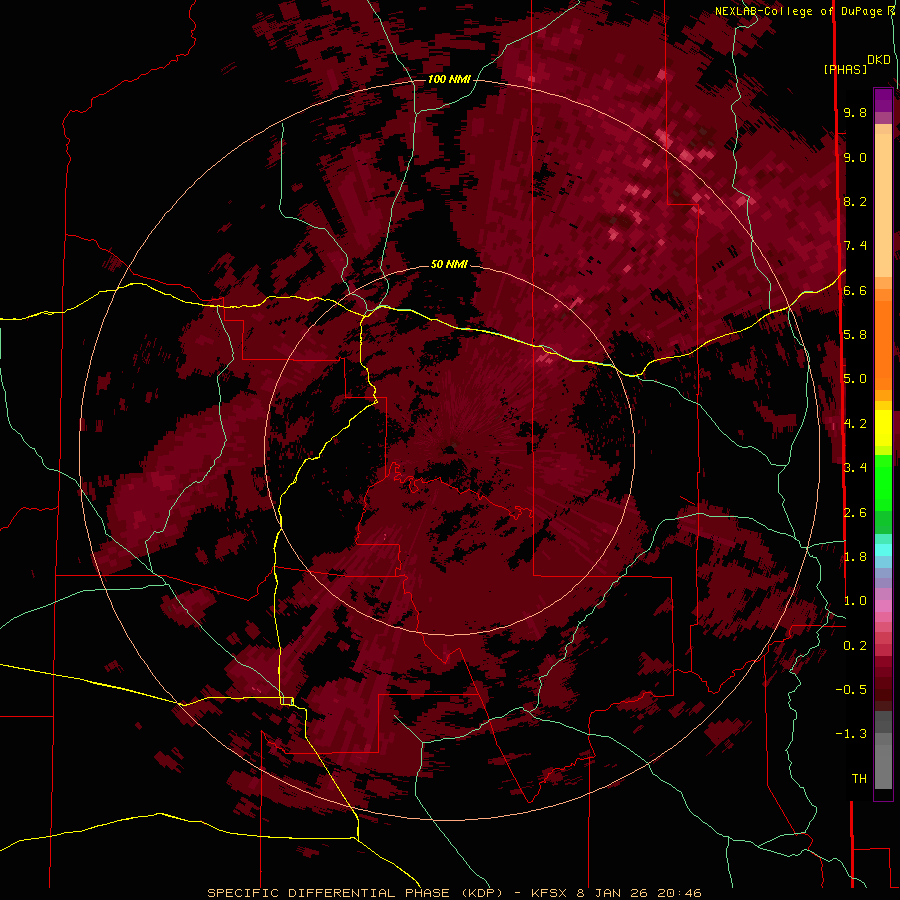Click the [PHAS] units label
Viewport: 900px width, 900px height.
tap(845, 69)
